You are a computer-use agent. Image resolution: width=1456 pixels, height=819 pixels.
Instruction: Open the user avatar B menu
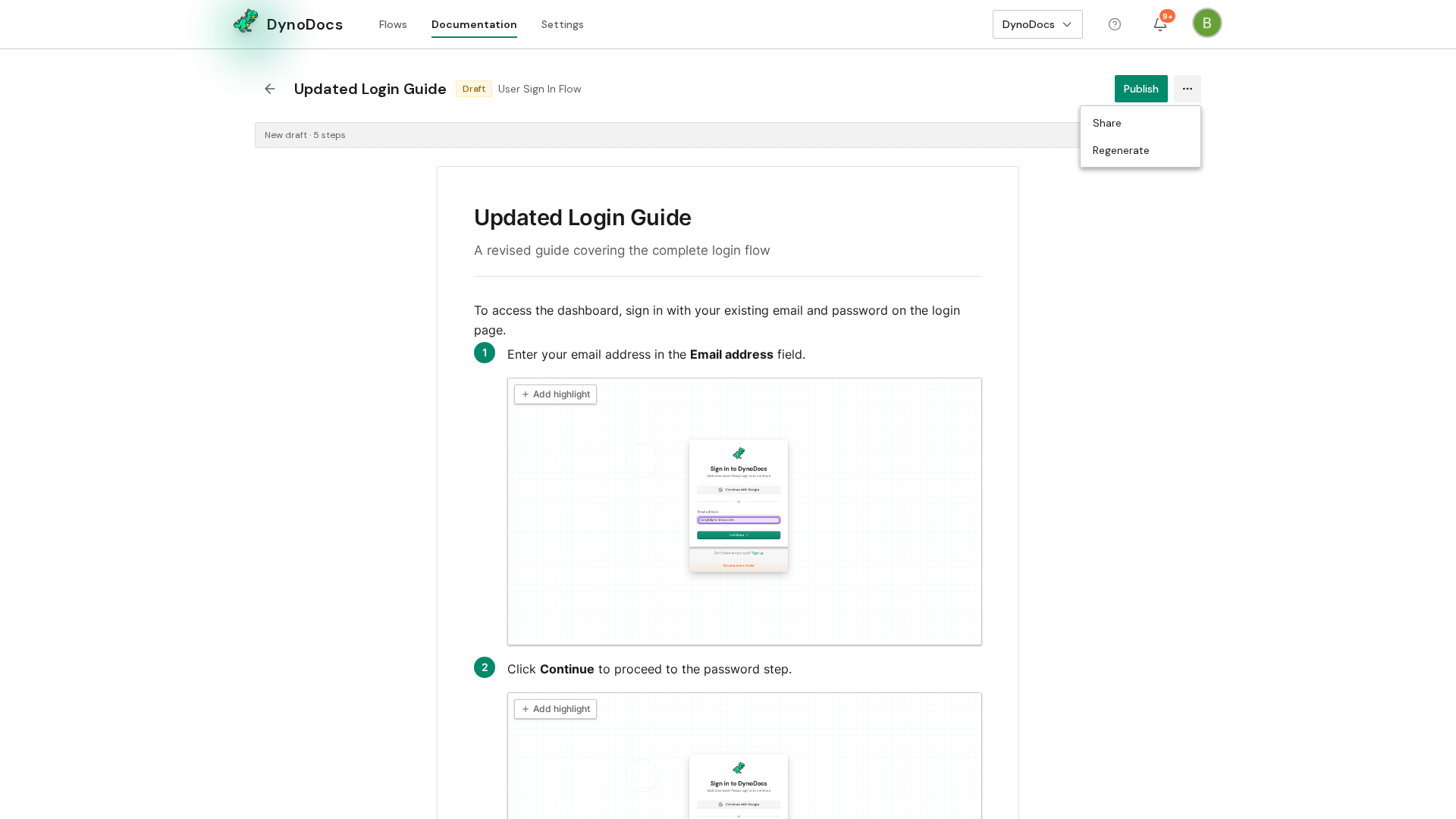pos(1207,23)
